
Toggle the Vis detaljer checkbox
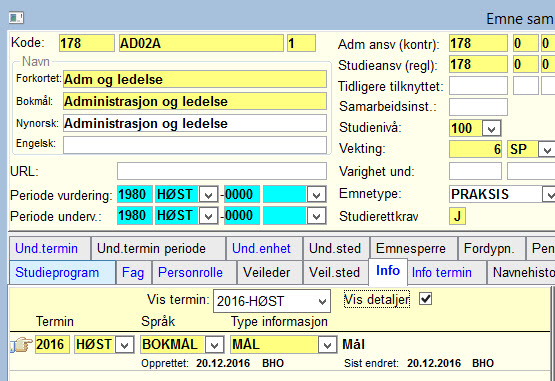(425, 299)
